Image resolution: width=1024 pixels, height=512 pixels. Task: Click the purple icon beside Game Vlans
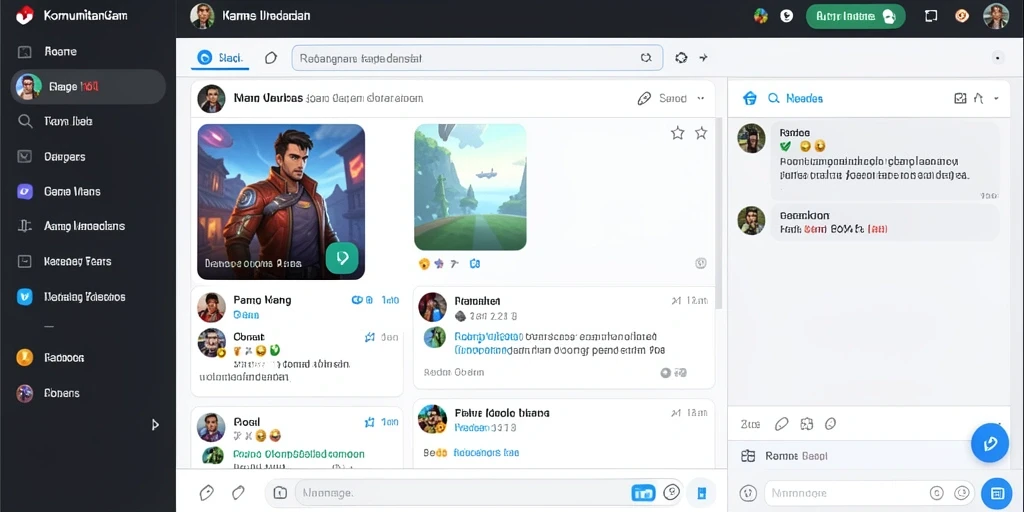(25, 191)
